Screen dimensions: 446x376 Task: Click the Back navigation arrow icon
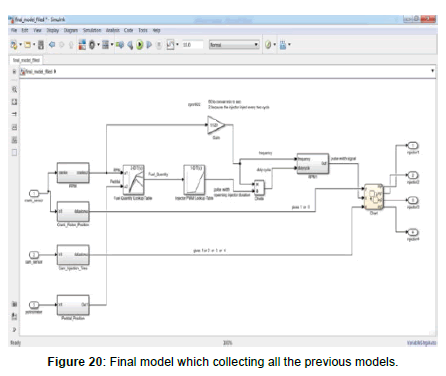coord(52,44)
